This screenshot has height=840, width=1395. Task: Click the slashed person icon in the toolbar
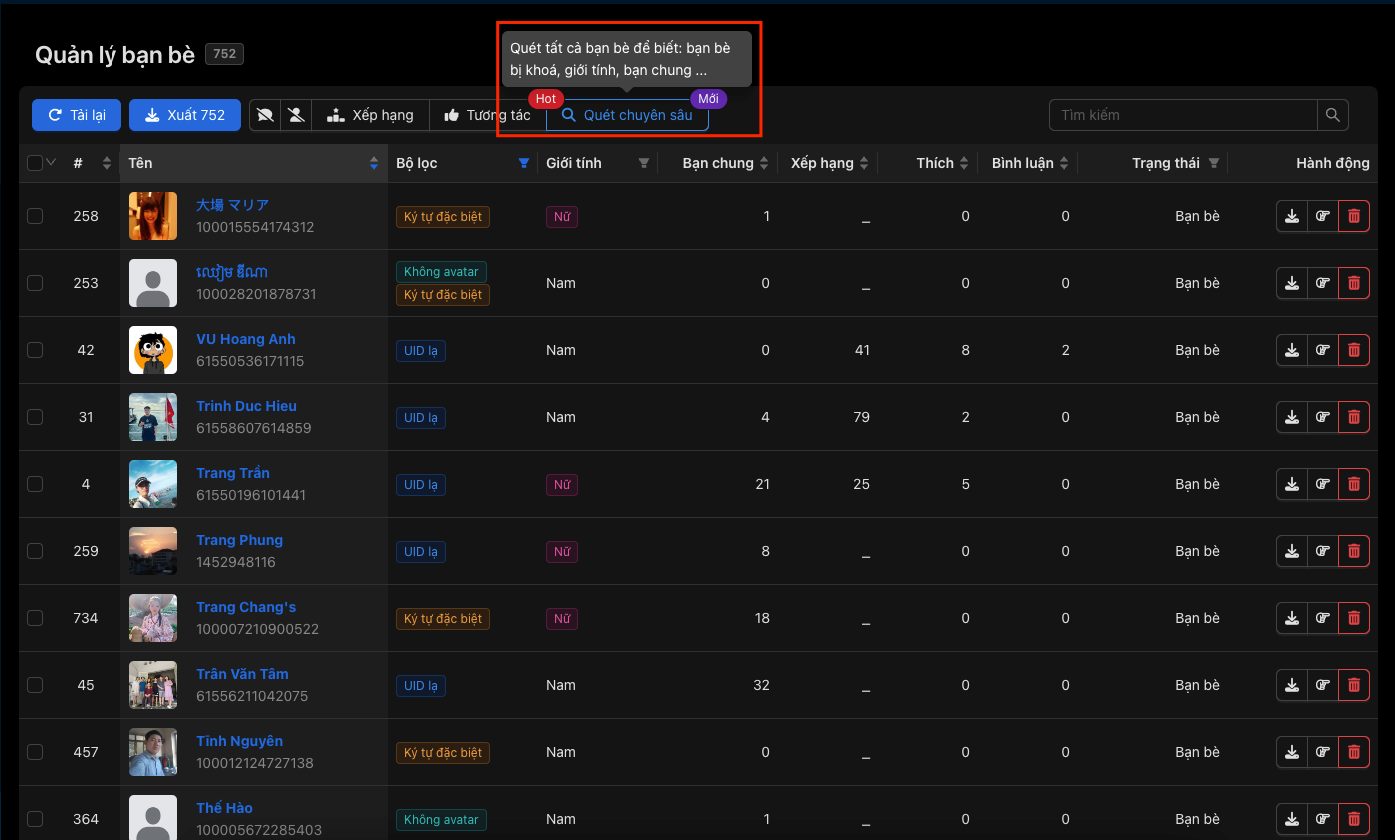click(x=296, y=115)
